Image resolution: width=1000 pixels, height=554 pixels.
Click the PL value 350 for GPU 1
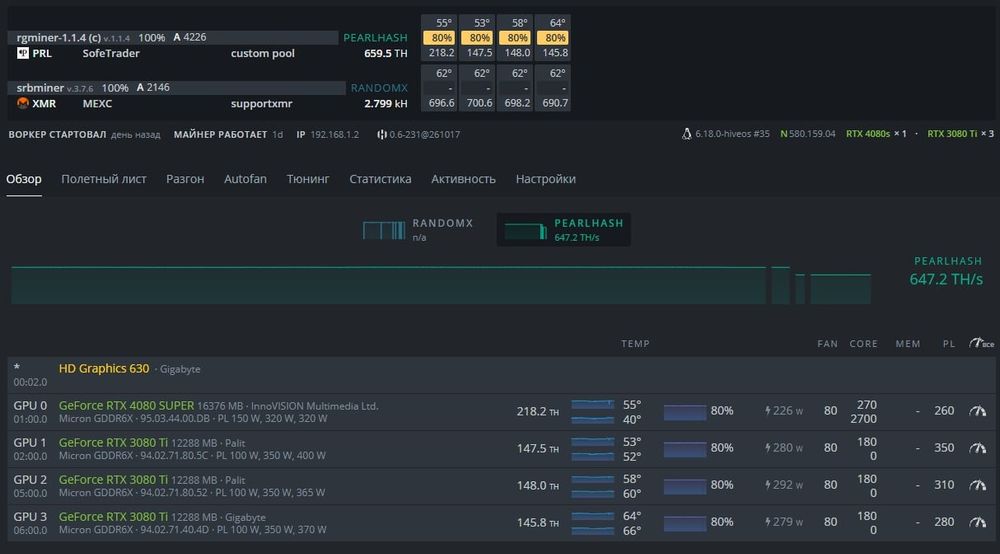[944, 448]
